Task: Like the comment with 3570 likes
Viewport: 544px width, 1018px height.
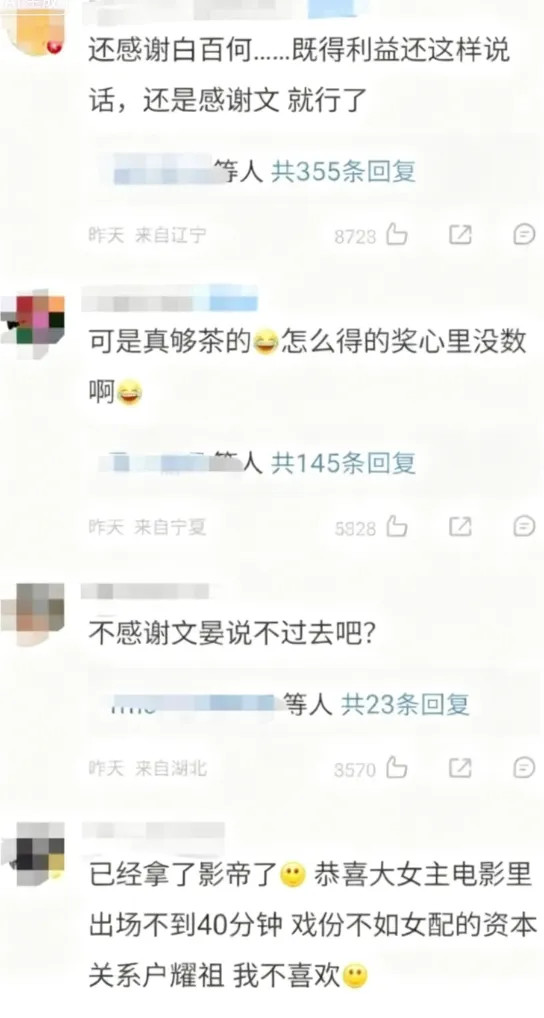Action: point(397,768)
